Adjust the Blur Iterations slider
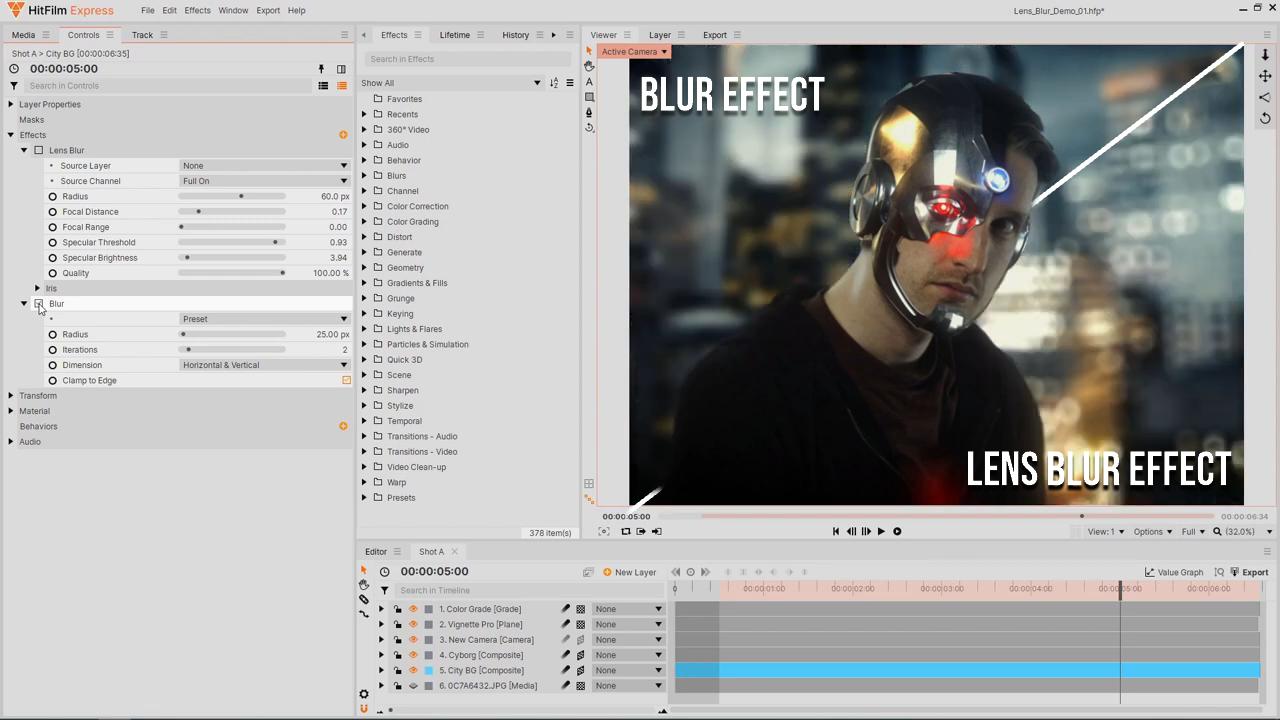This screenshot has height=720, width=1280. pyautogui.click(x=232, y=350)
